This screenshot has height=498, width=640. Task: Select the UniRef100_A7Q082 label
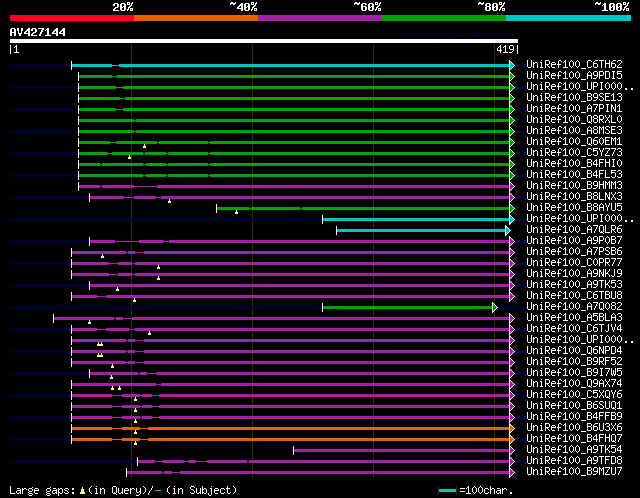pos(574,307)
